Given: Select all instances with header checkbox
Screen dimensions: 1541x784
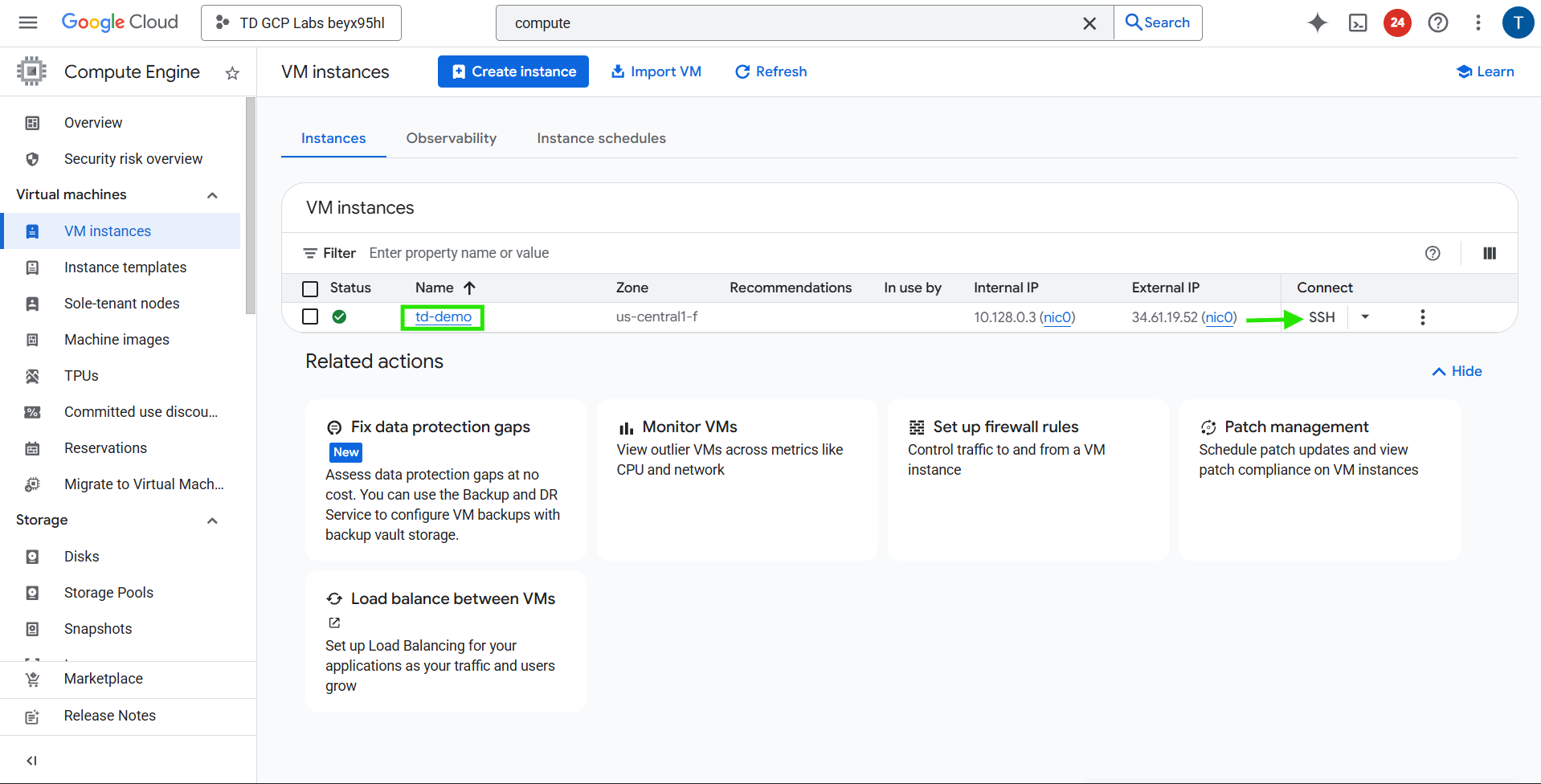Looking at the screenshot, I should click(x=310, y=288).
